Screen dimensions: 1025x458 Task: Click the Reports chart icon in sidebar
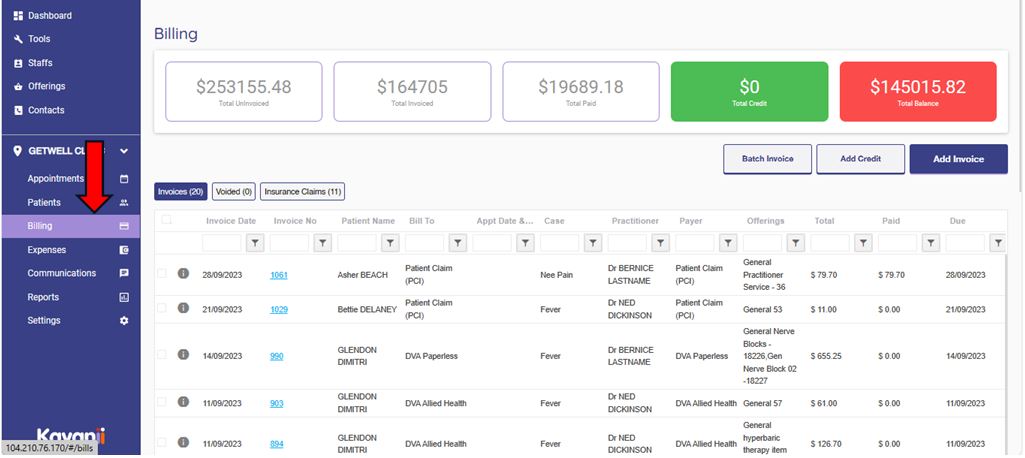click(124, 297)
